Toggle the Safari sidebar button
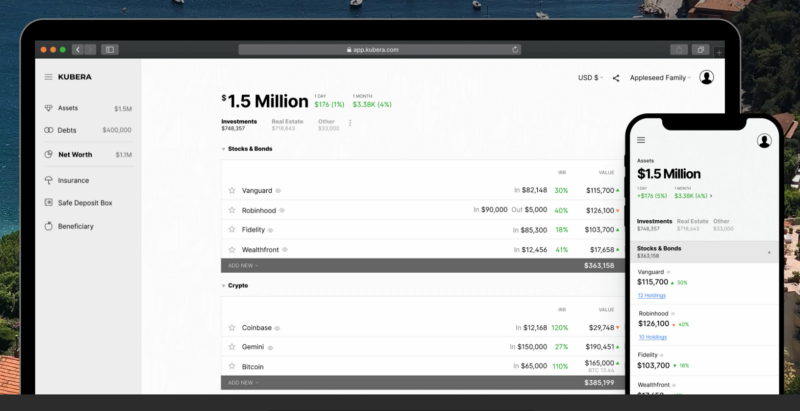 coord(110,49)
